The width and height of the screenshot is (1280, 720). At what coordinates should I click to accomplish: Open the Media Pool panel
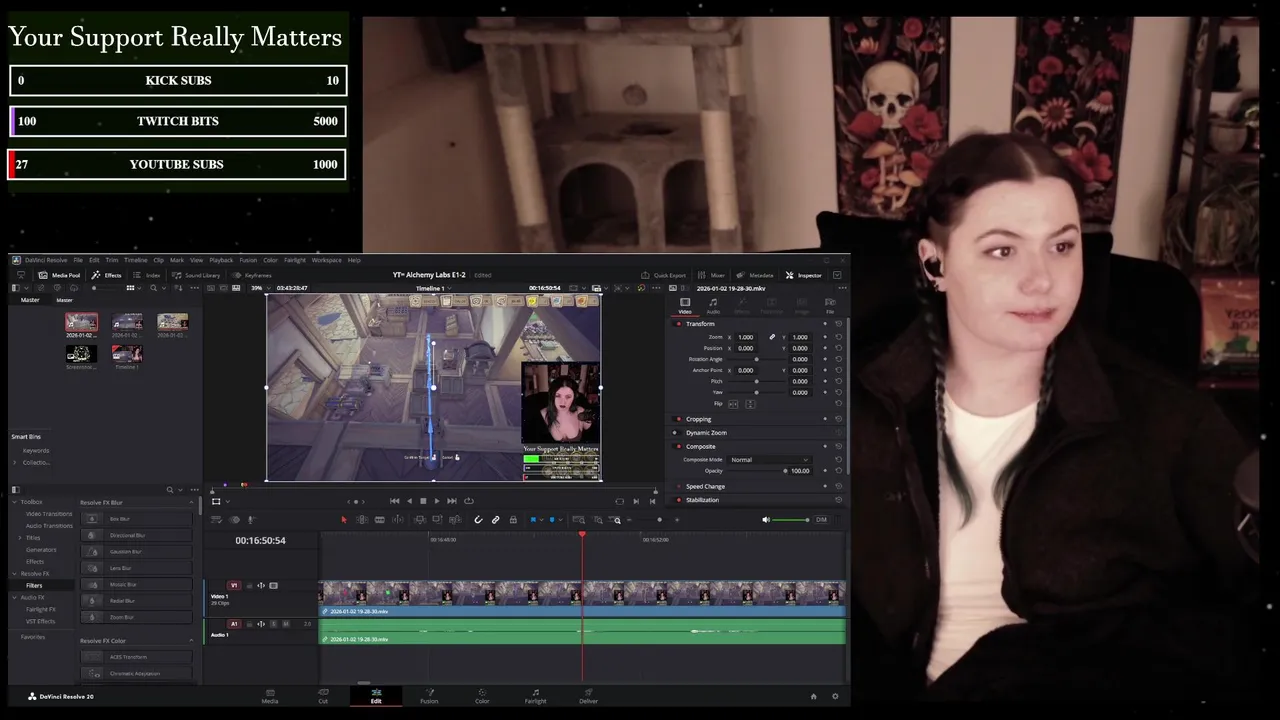pos(59,275)
